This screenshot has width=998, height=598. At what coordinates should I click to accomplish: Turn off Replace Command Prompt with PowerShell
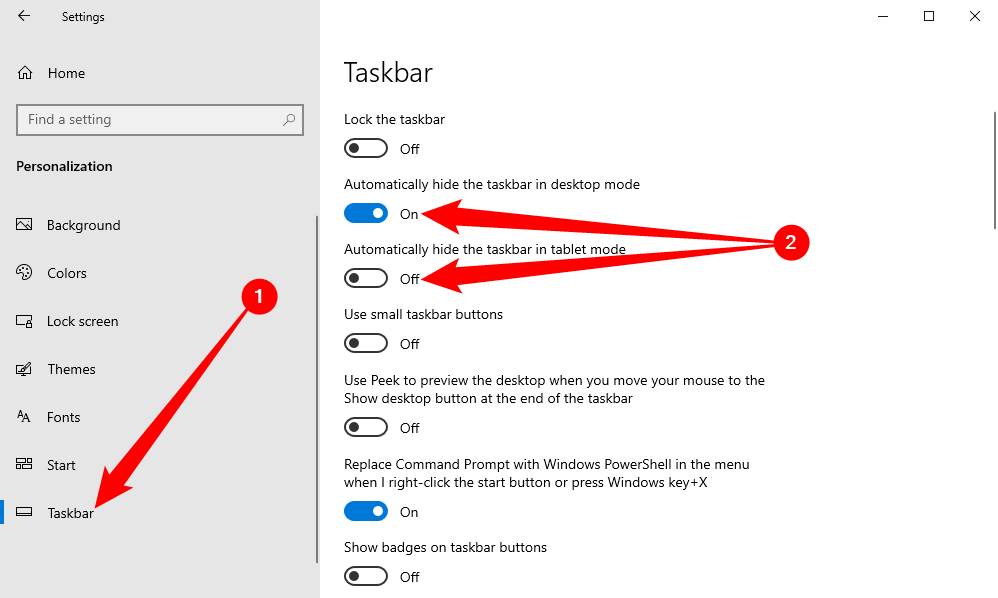366,512
